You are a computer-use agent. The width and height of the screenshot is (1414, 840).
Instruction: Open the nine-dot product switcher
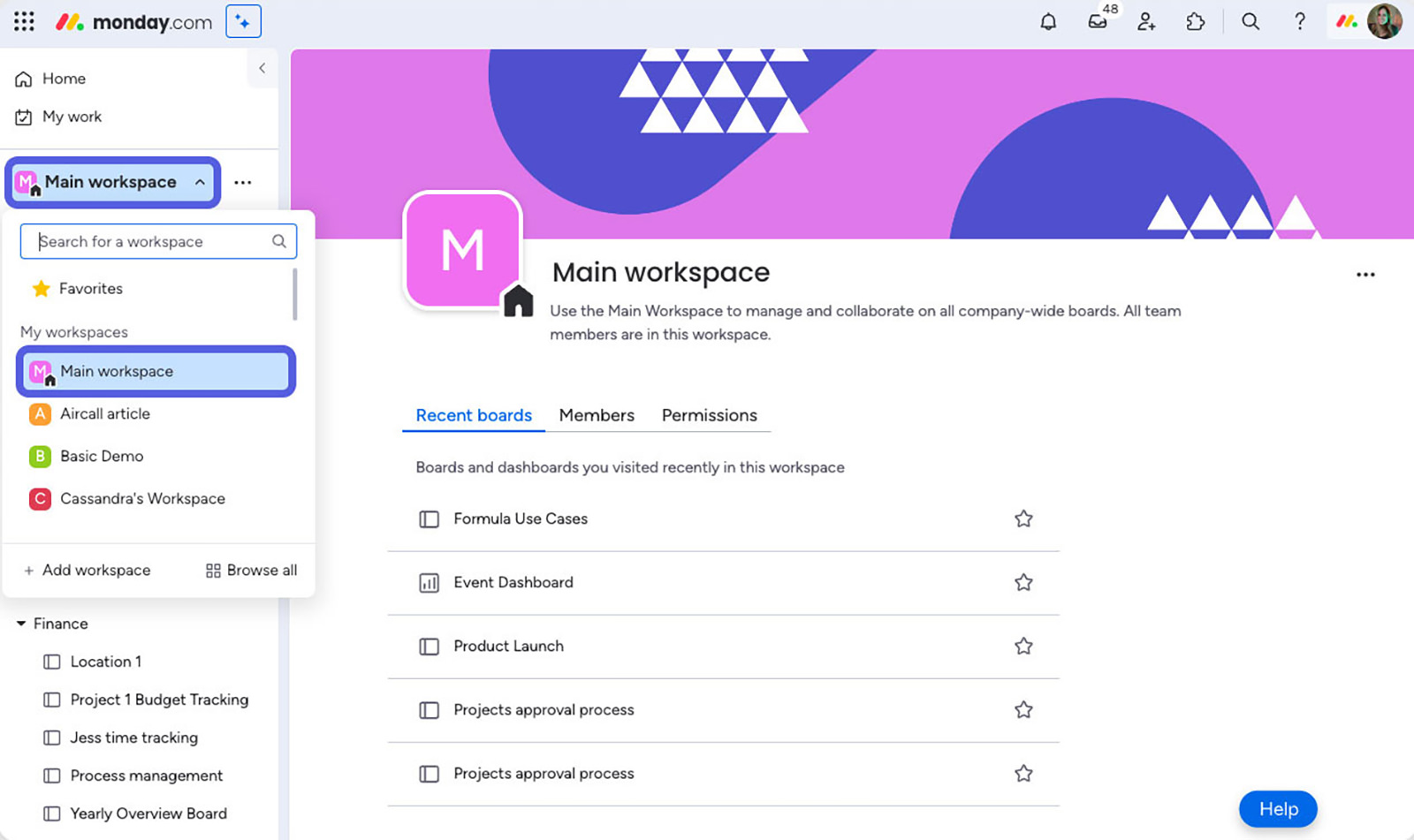pyautogui.click(x=24, y=22)
